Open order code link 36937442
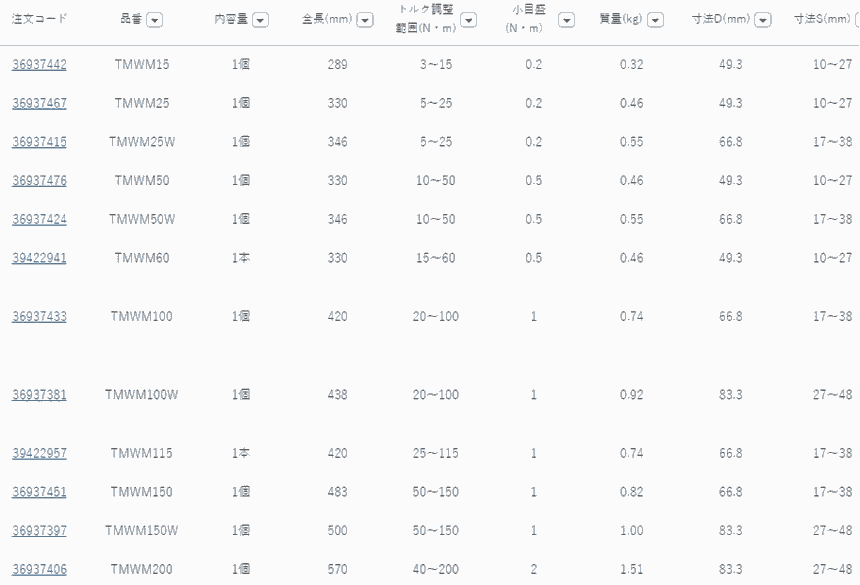860x585 pixels. (x=39, y=65)
